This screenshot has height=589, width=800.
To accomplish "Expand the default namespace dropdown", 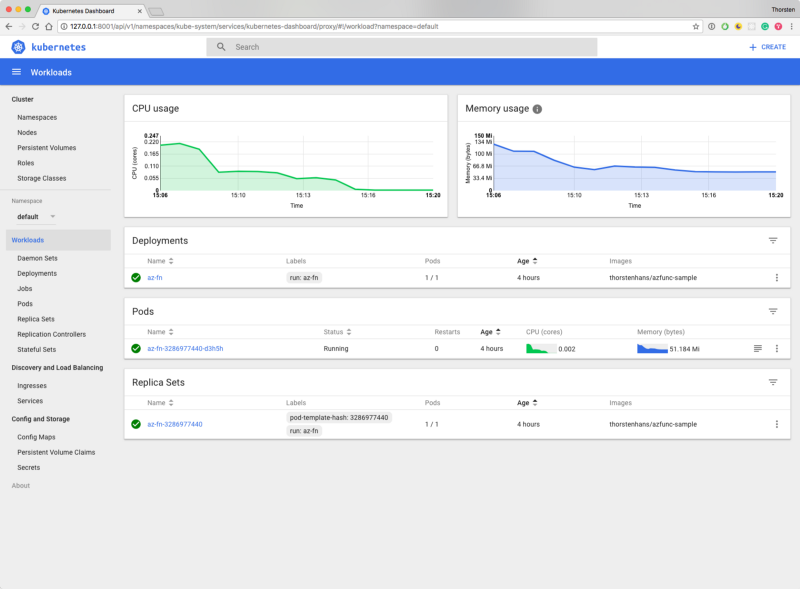I will coord(52,217).
